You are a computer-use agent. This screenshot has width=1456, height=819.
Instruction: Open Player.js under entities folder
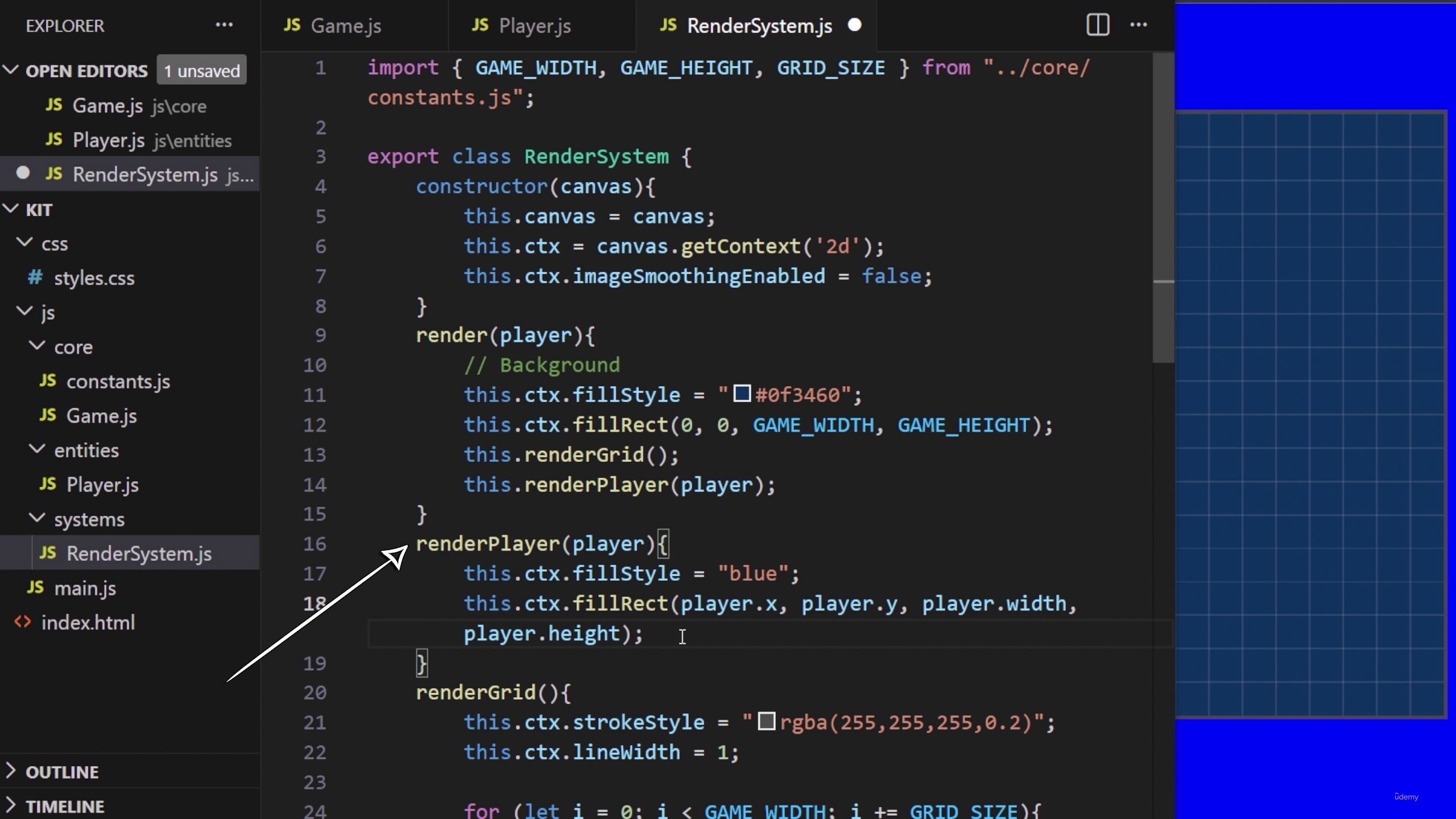[130, 485]
